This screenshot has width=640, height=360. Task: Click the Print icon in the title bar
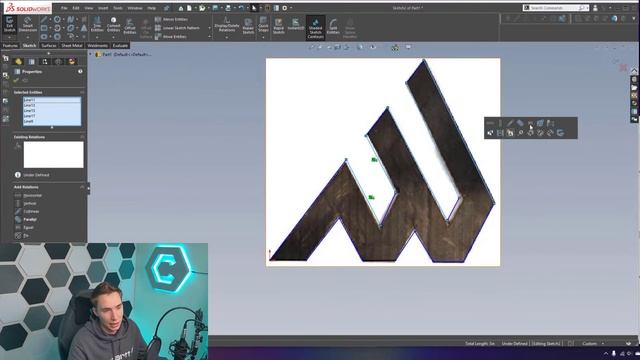228,8
